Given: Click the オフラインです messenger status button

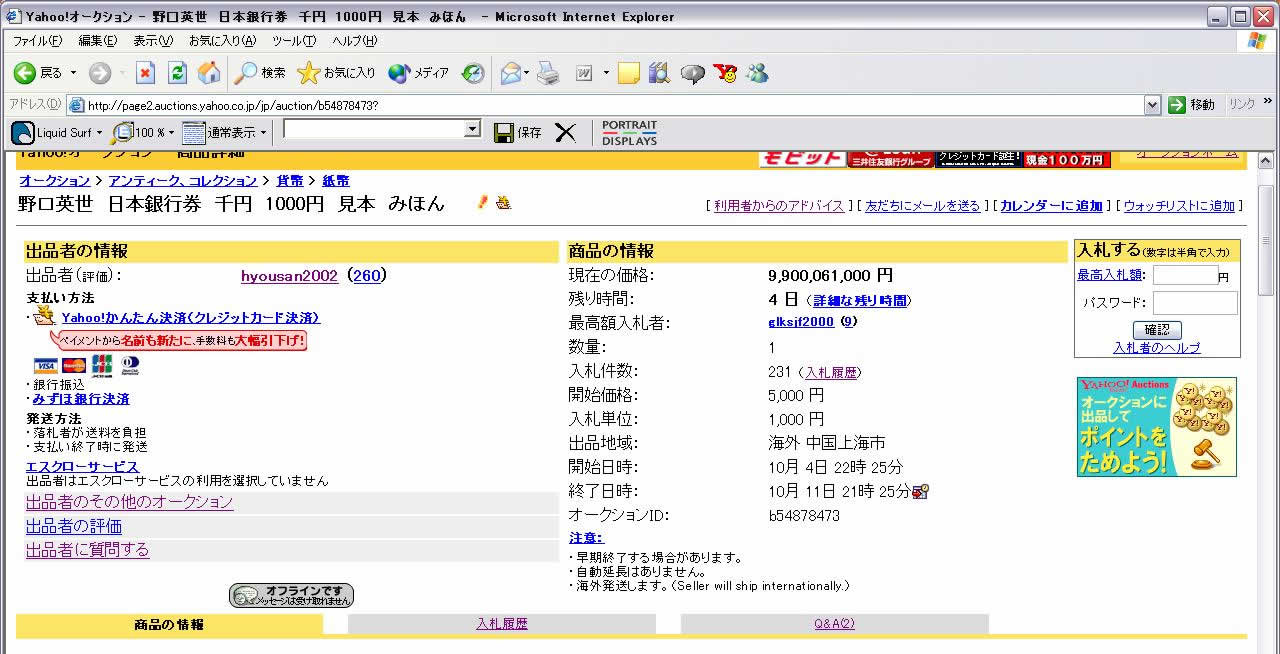Looking at the screenshot, I should pos(291,596).
